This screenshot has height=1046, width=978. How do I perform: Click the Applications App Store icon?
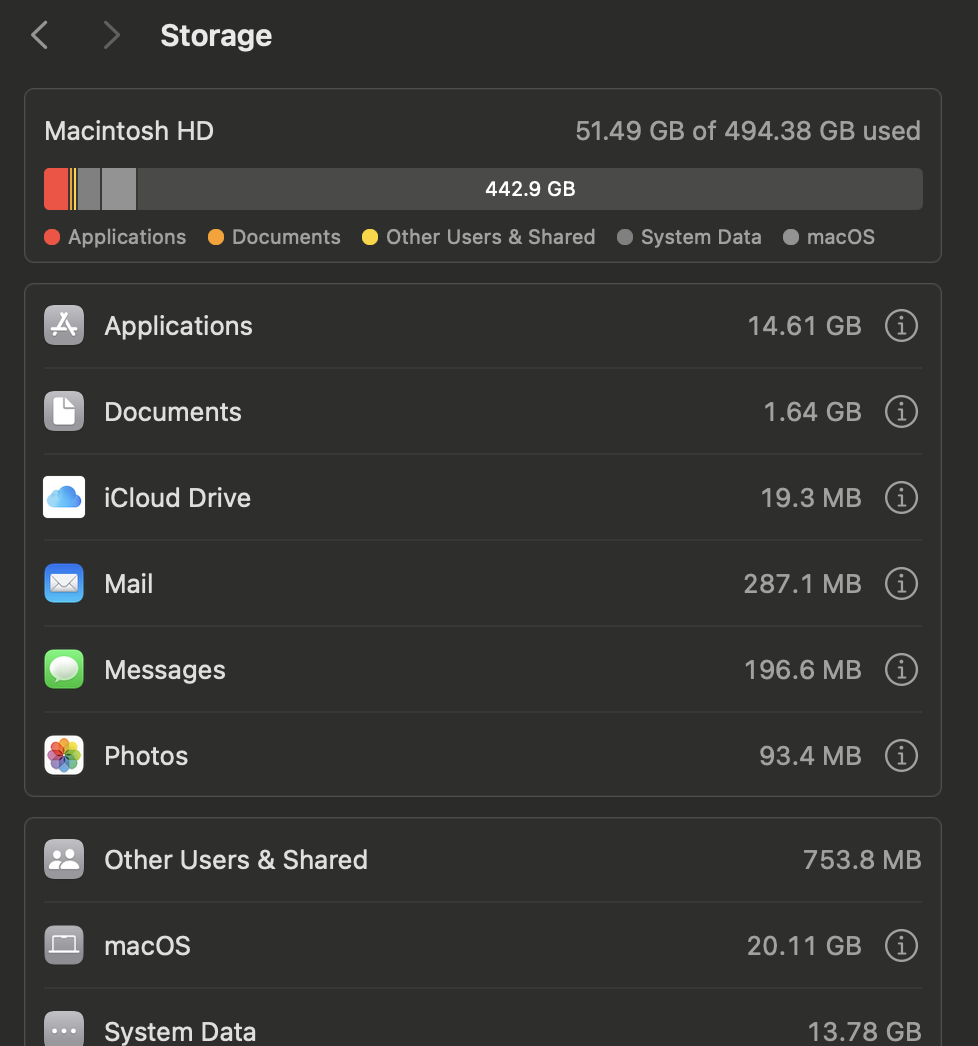(x=64, y=326)
